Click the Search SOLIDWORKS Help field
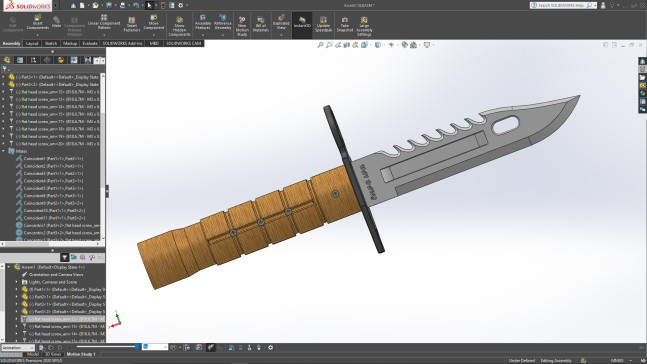Image resolution: width=647 pixels, height=364 pixels. tap(563, 5)
